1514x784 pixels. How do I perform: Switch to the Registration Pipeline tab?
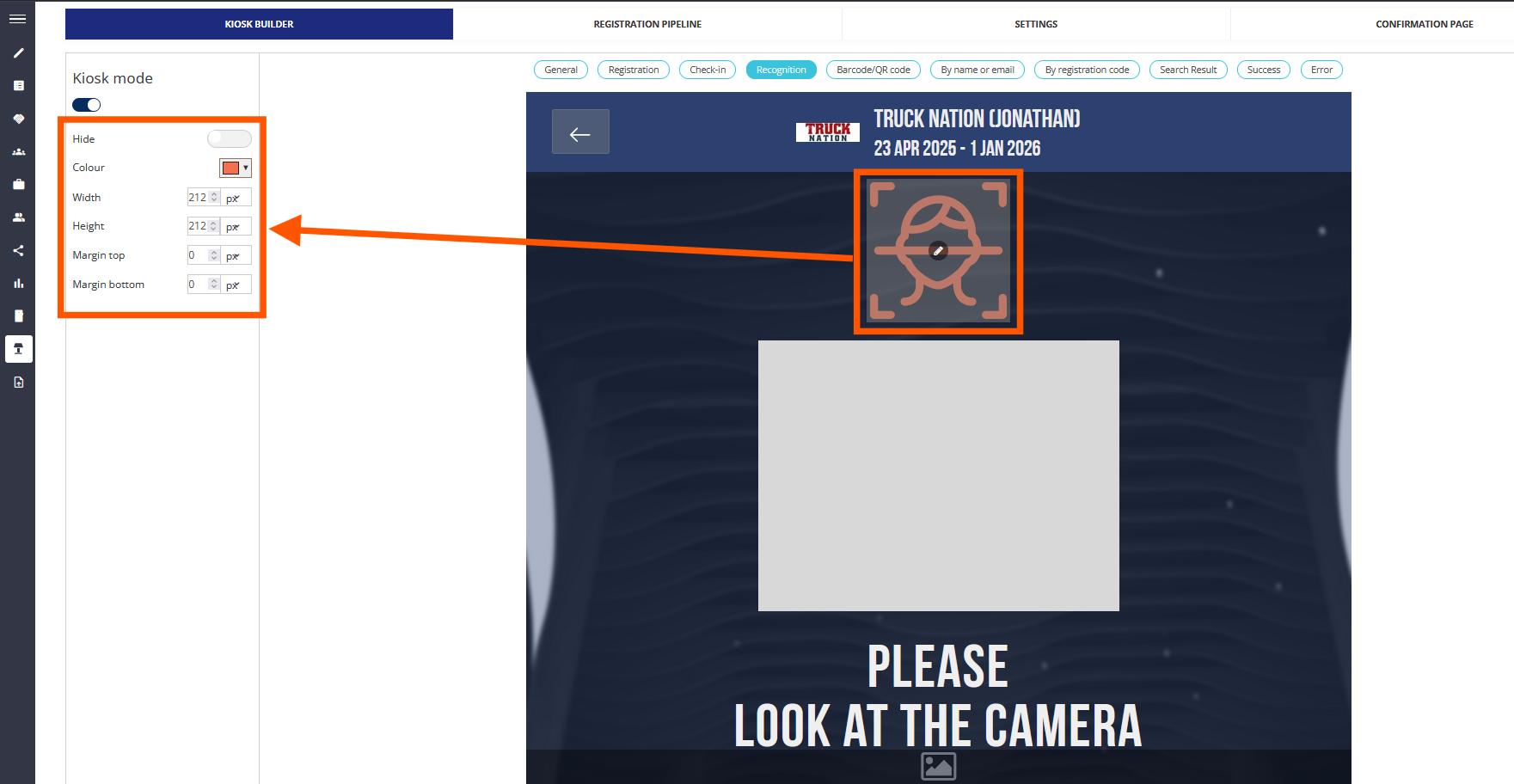pyautogui.click(x=647, y=24)
